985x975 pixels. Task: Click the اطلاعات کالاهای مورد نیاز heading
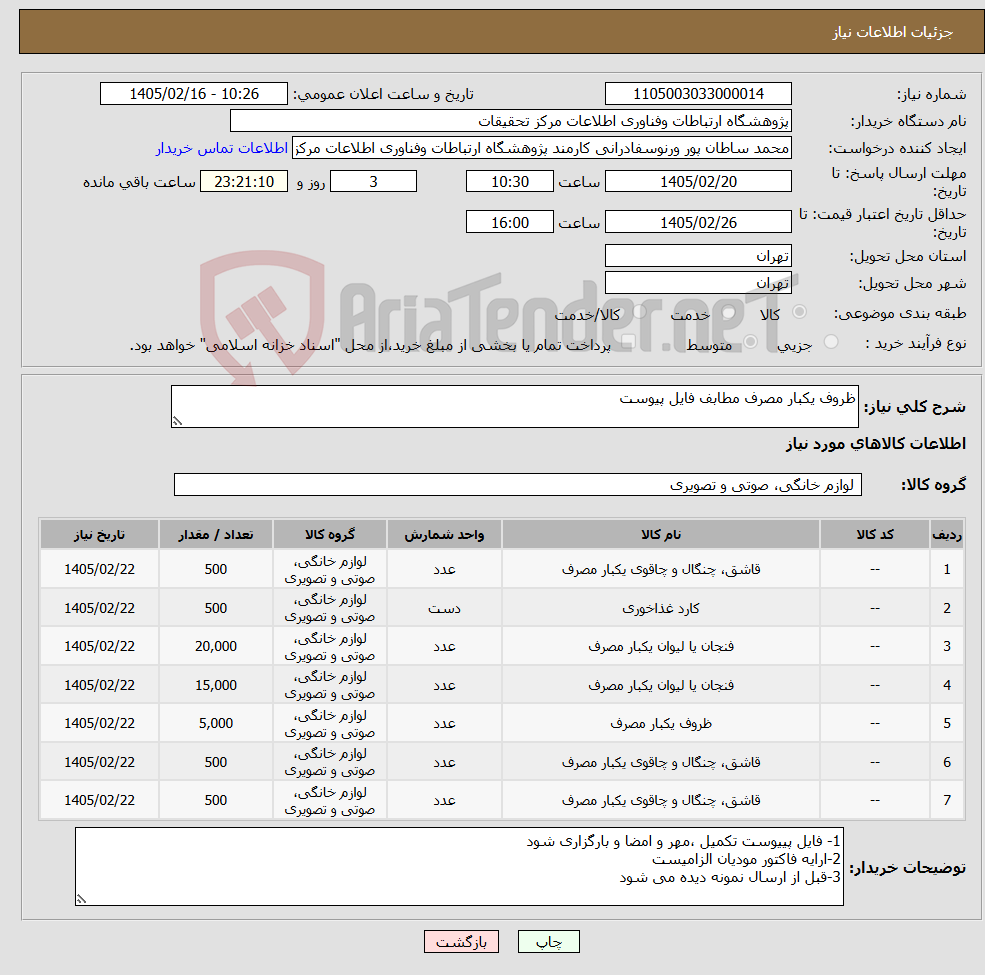876,444
